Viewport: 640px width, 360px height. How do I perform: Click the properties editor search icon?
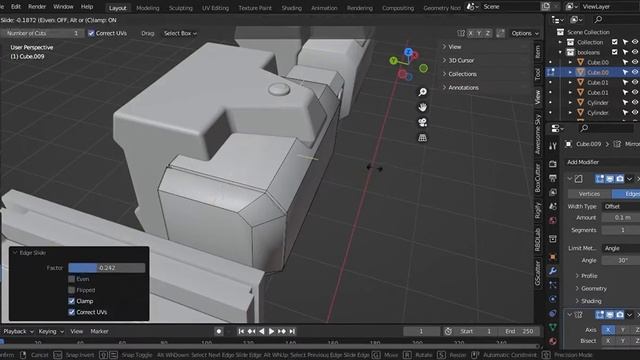[x=584, y=128]
